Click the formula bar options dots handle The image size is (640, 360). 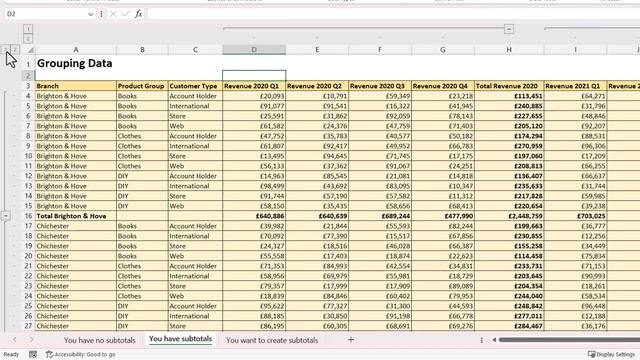[101, 14]
